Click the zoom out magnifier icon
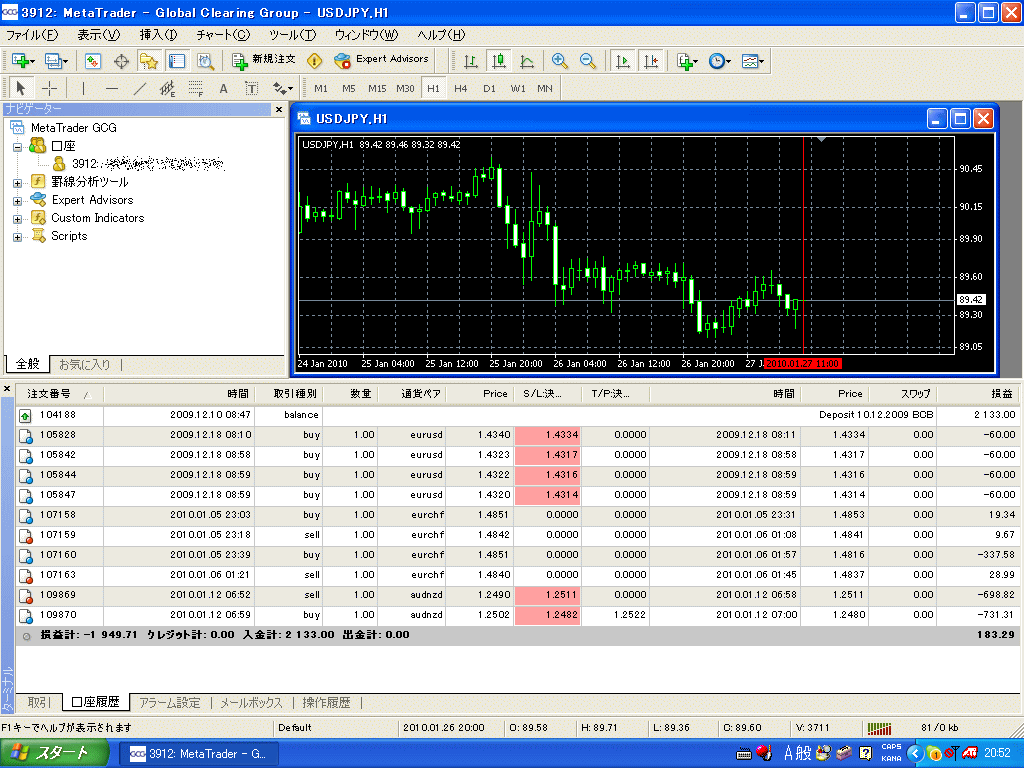Image resolution: width=1024 pixels, height=768 pixels. [x=587, y=61]
